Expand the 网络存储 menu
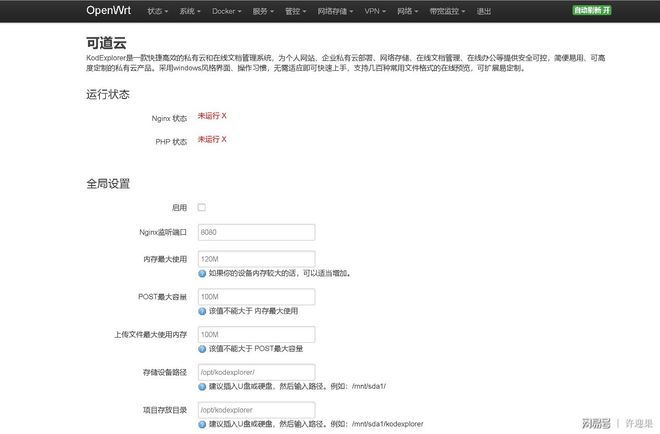Viewport: 660px width, 434px height. [335, 12]
